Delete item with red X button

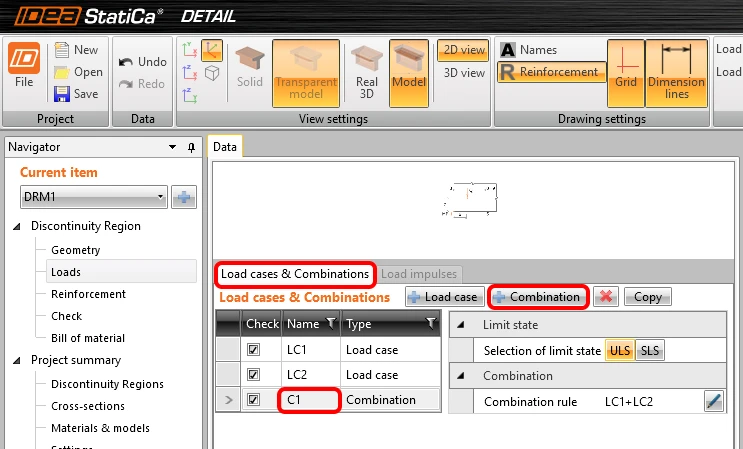click(606, 297)
